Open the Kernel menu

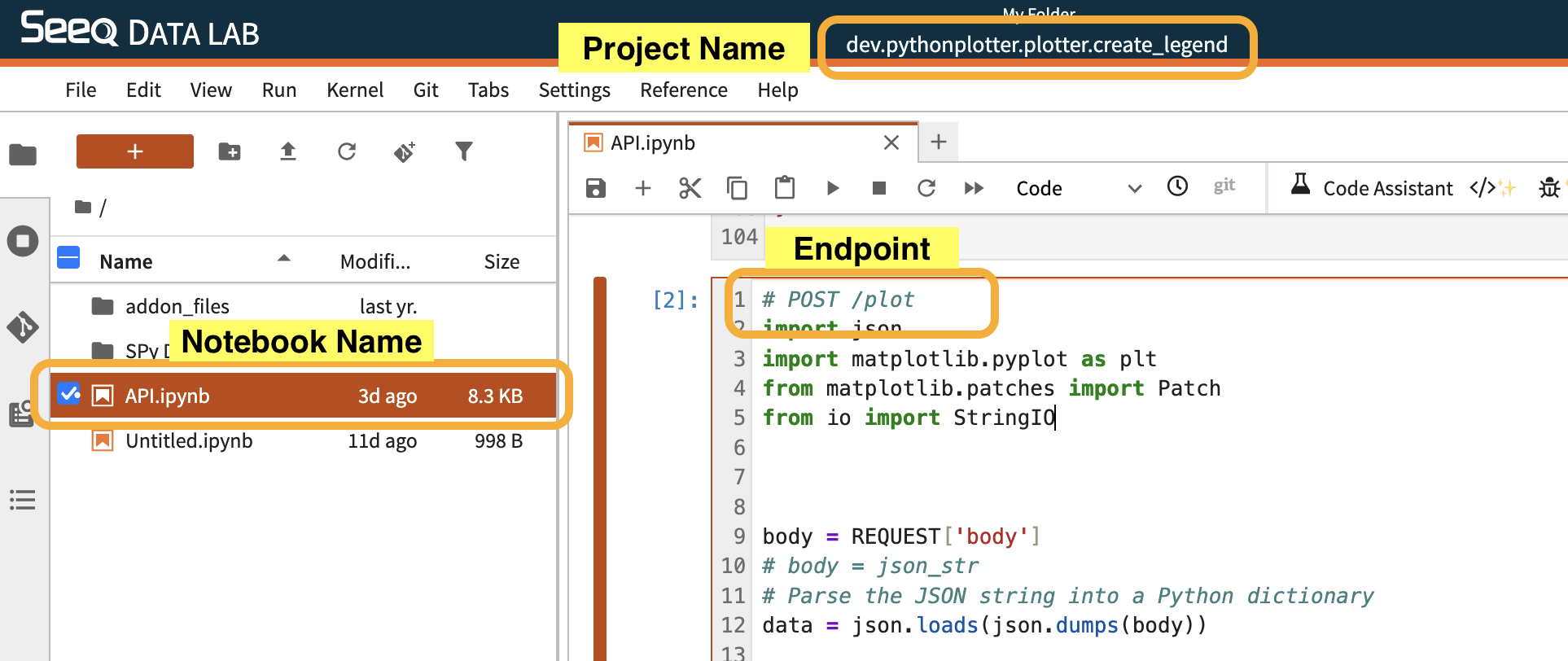(x=354, y=90)
